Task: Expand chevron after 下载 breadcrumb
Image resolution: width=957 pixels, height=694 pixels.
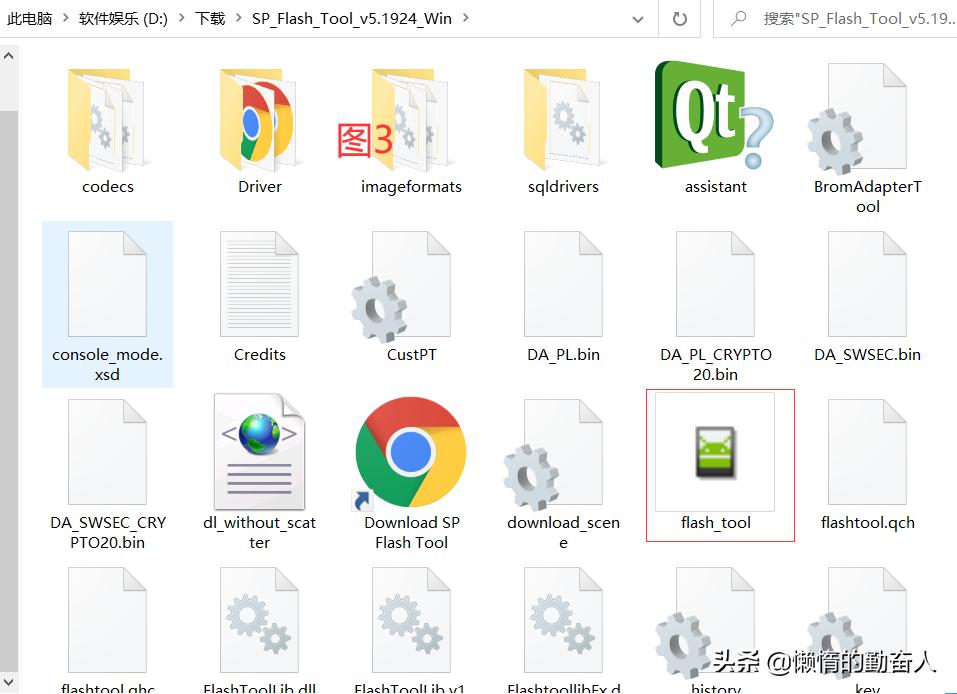Action: tap(238, 18)
